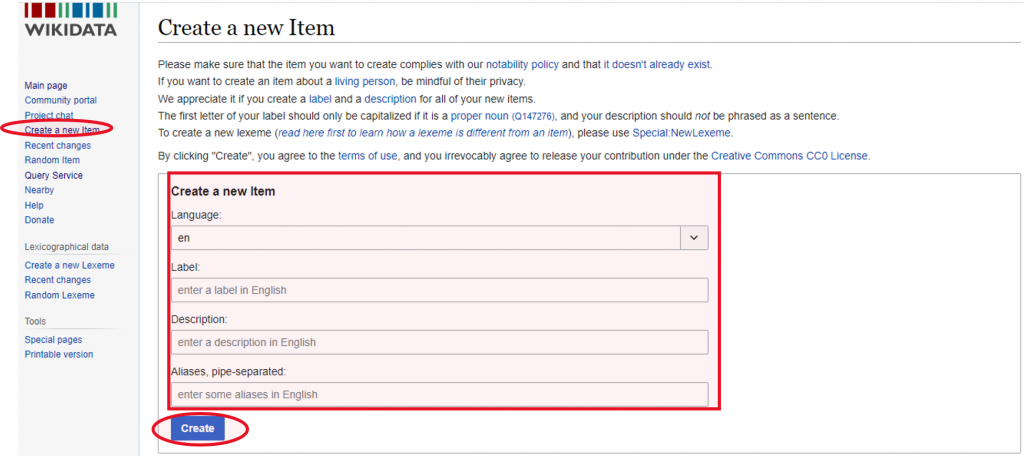
Task: Click the Wikidata logo
Action: point(70,19)
